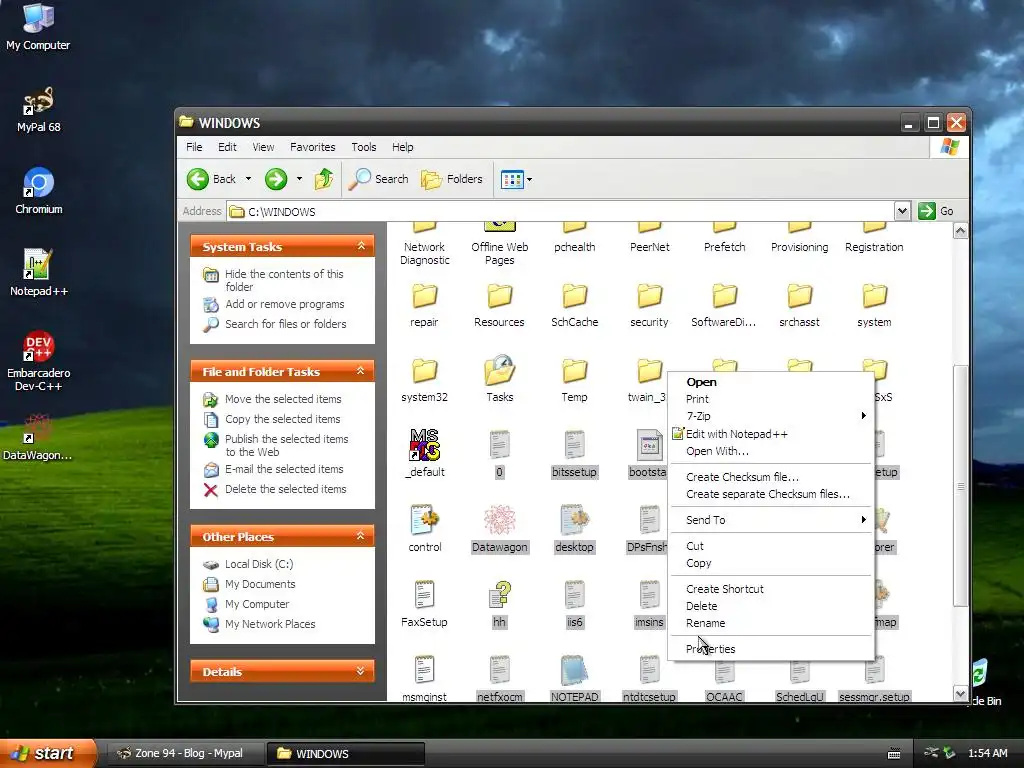The height and width of the screenshot is (768, 1024).
Task: Select the NOTEPAD file icon
Action: point(575,679)
